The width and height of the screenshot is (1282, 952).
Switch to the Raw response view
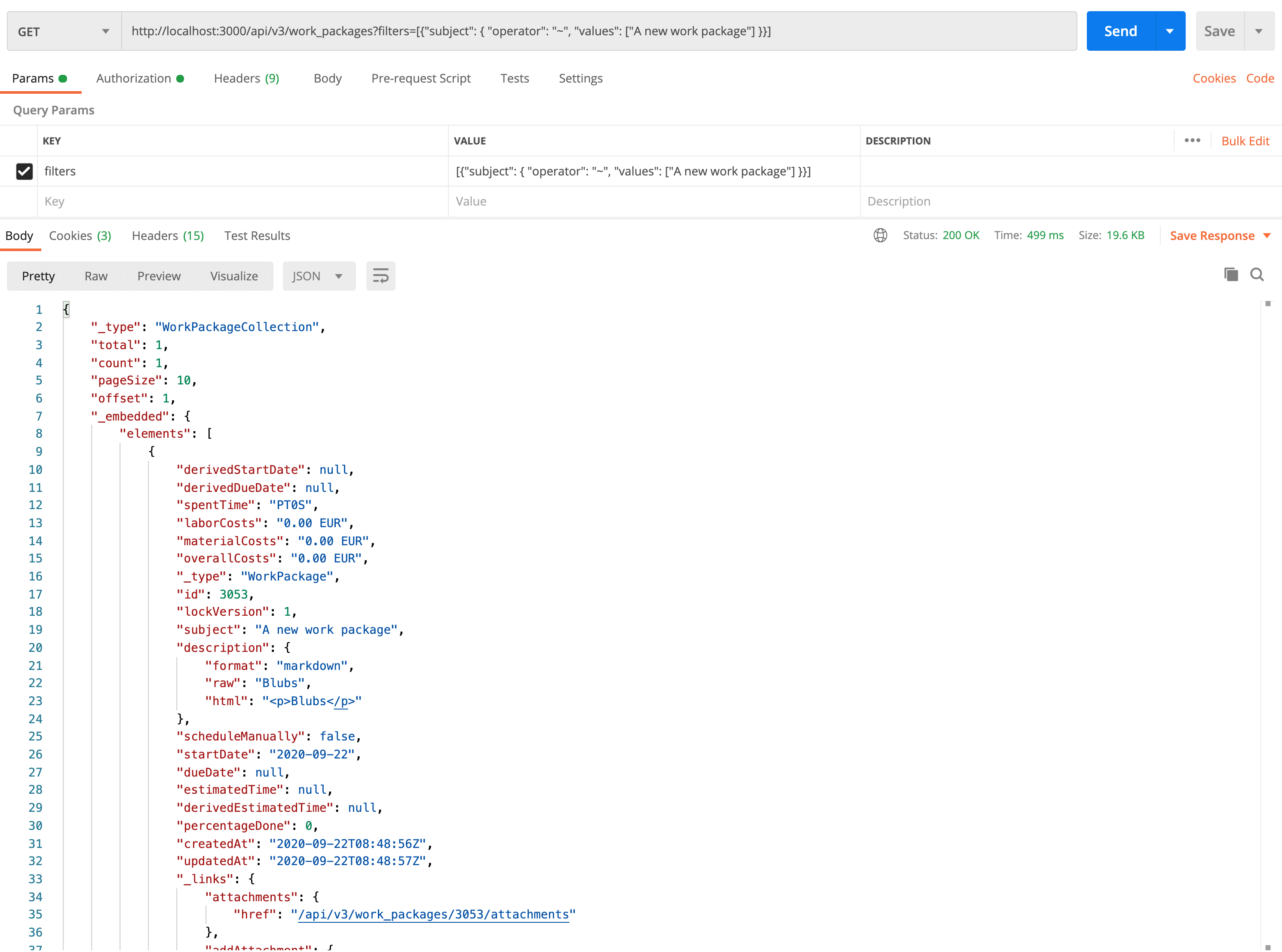(x=95, y=276)
